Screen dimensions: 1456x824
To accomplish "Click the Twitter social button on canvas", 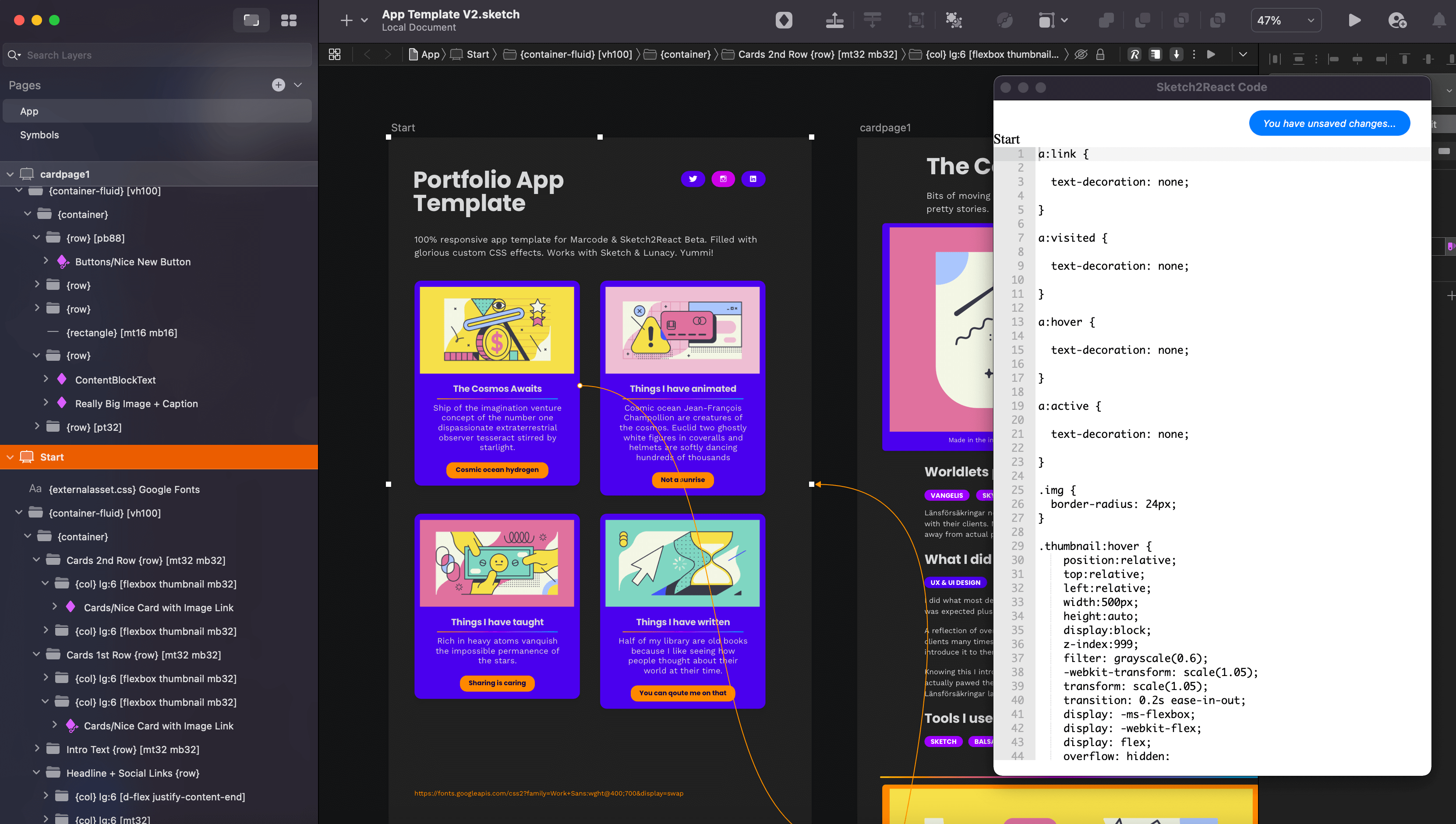I will [x=693, y=179].
